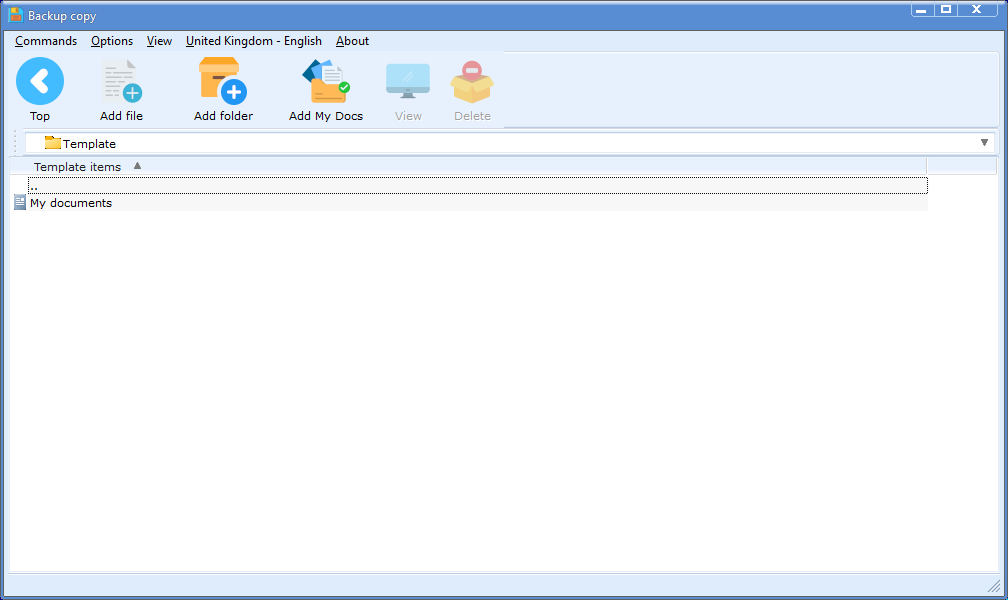
Task: Click the My documents item icon
Action: pyautogui.click(x=20, y=203)
